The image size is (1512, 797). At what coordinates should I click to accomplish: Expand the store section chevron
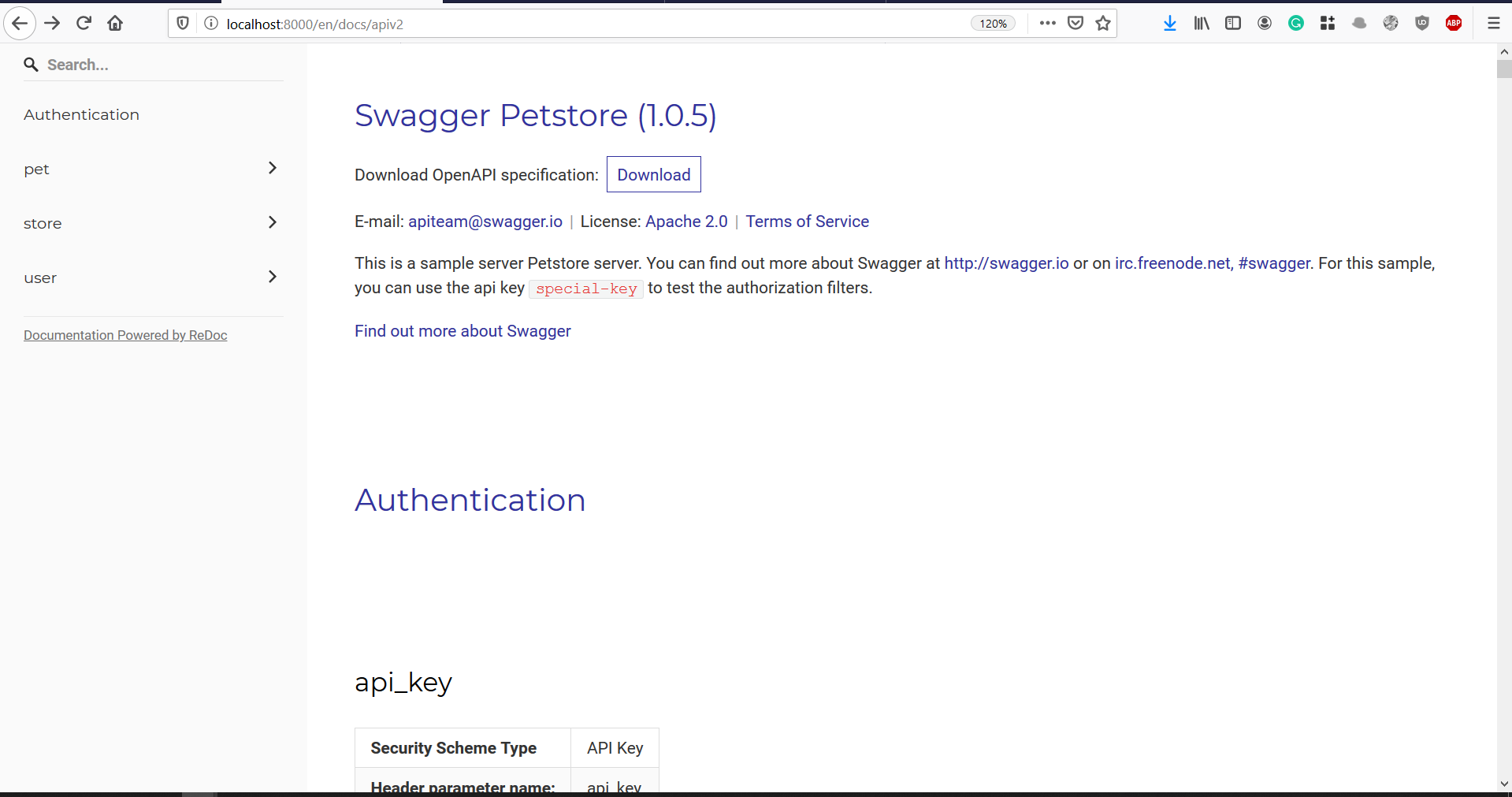click(x=272, y=222)
